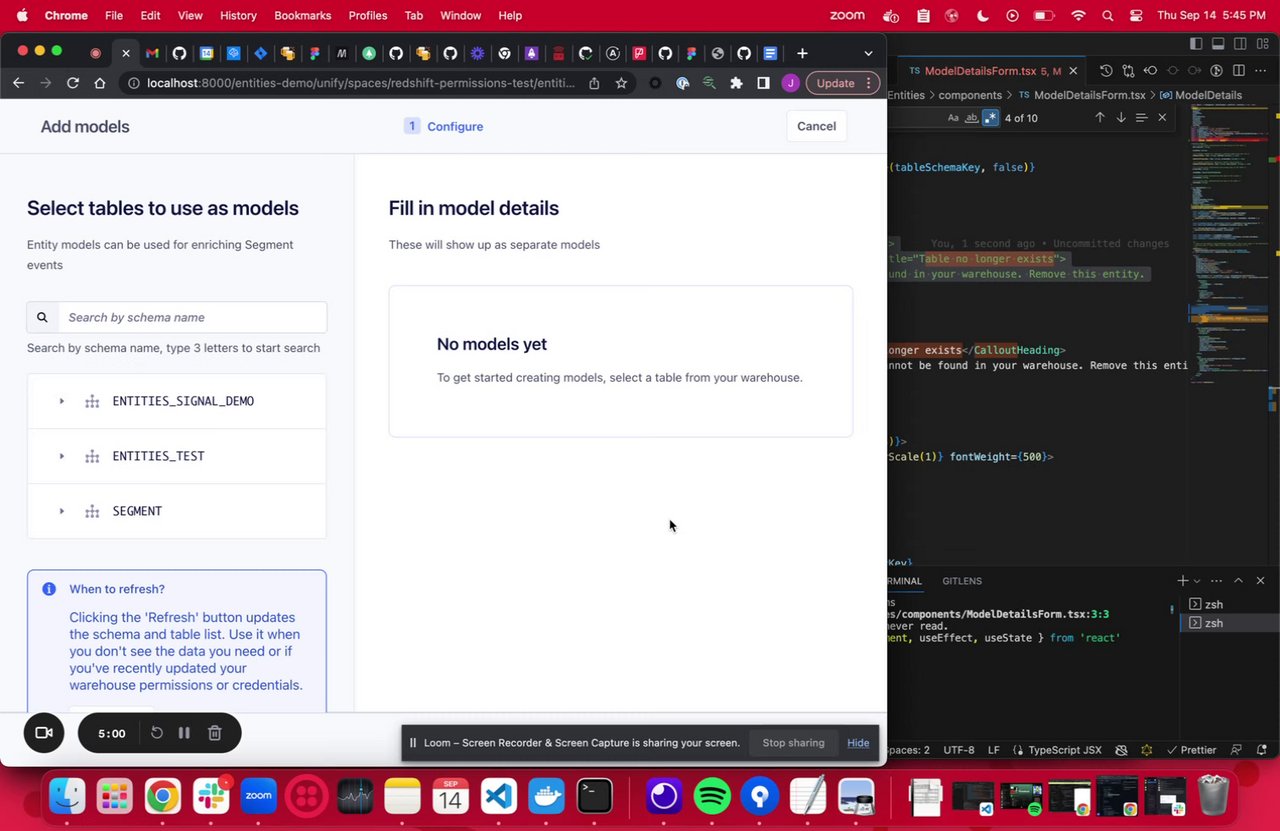
Task: Delete the Loom recording with trash icon
Action: tap(214, 733)
